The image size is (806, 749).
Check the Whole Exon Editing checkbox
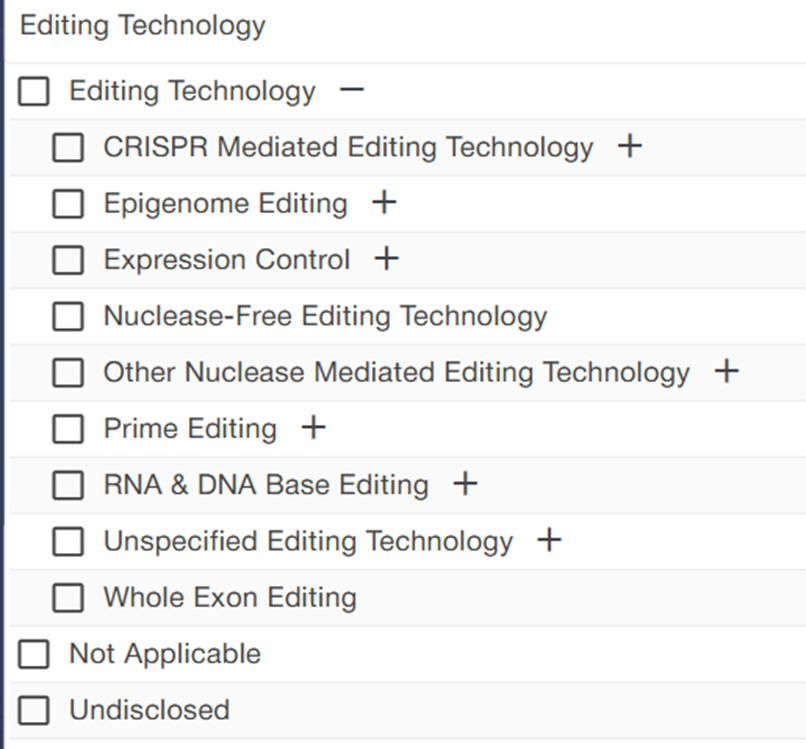pyautogui.click(x=68, y=598)
